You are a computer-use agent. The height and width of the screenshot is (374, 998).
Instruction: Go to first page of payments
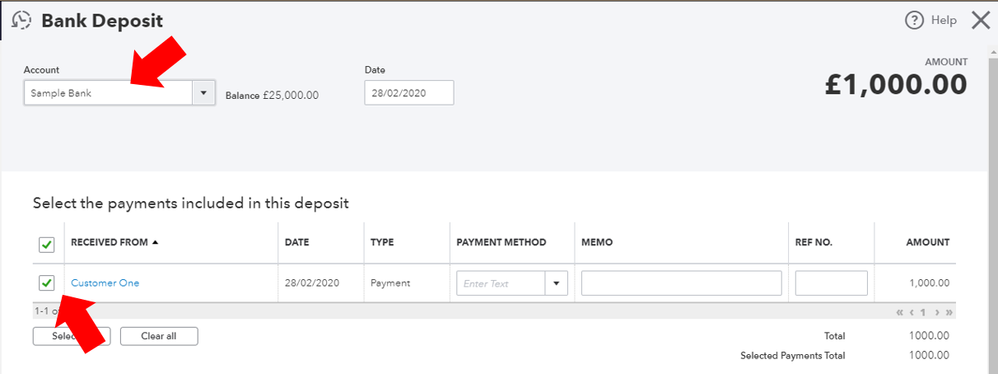[x=899, y=312]
